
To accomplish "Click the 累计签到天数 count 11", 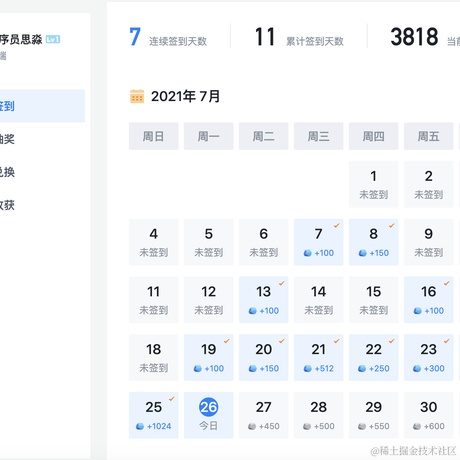I will click(265, 37).
